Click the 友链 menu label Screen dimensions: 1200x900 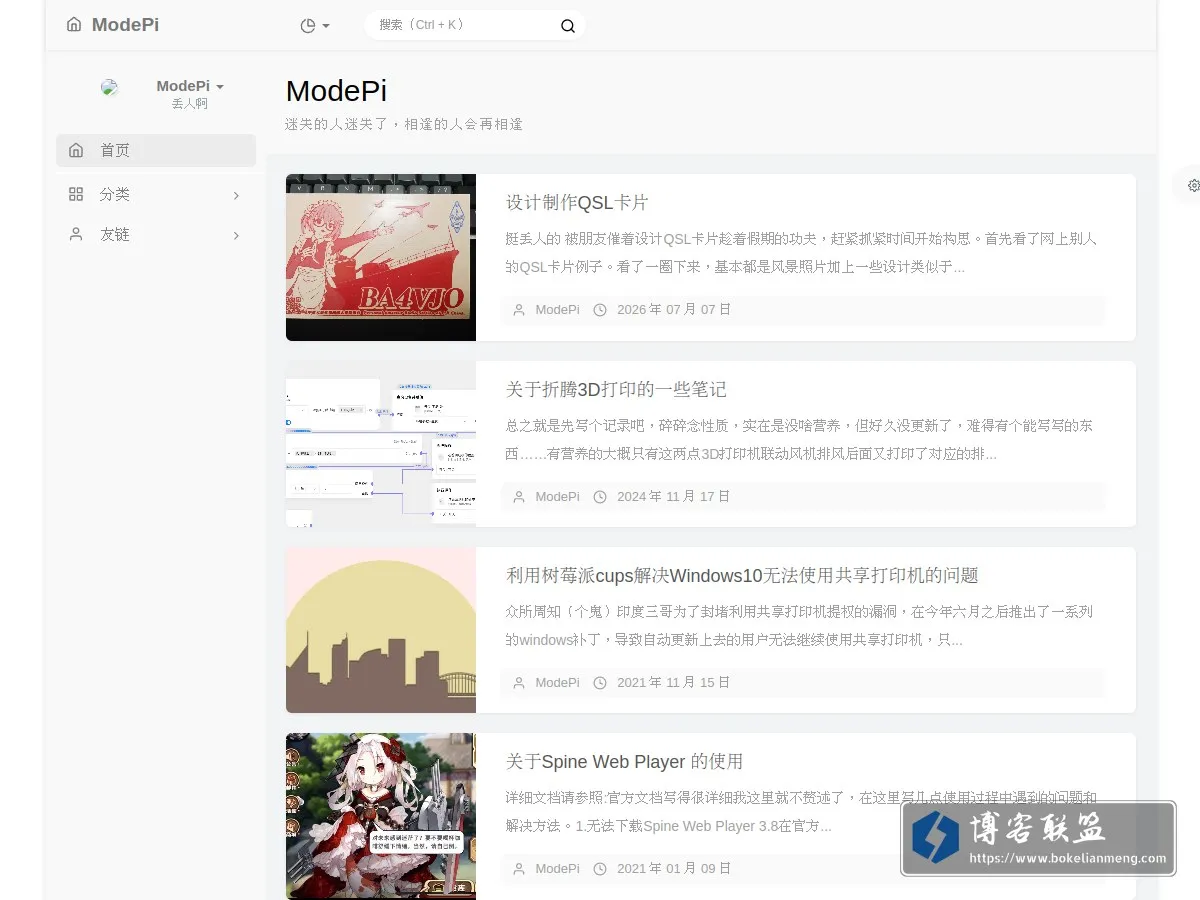(x=115, y=234)
